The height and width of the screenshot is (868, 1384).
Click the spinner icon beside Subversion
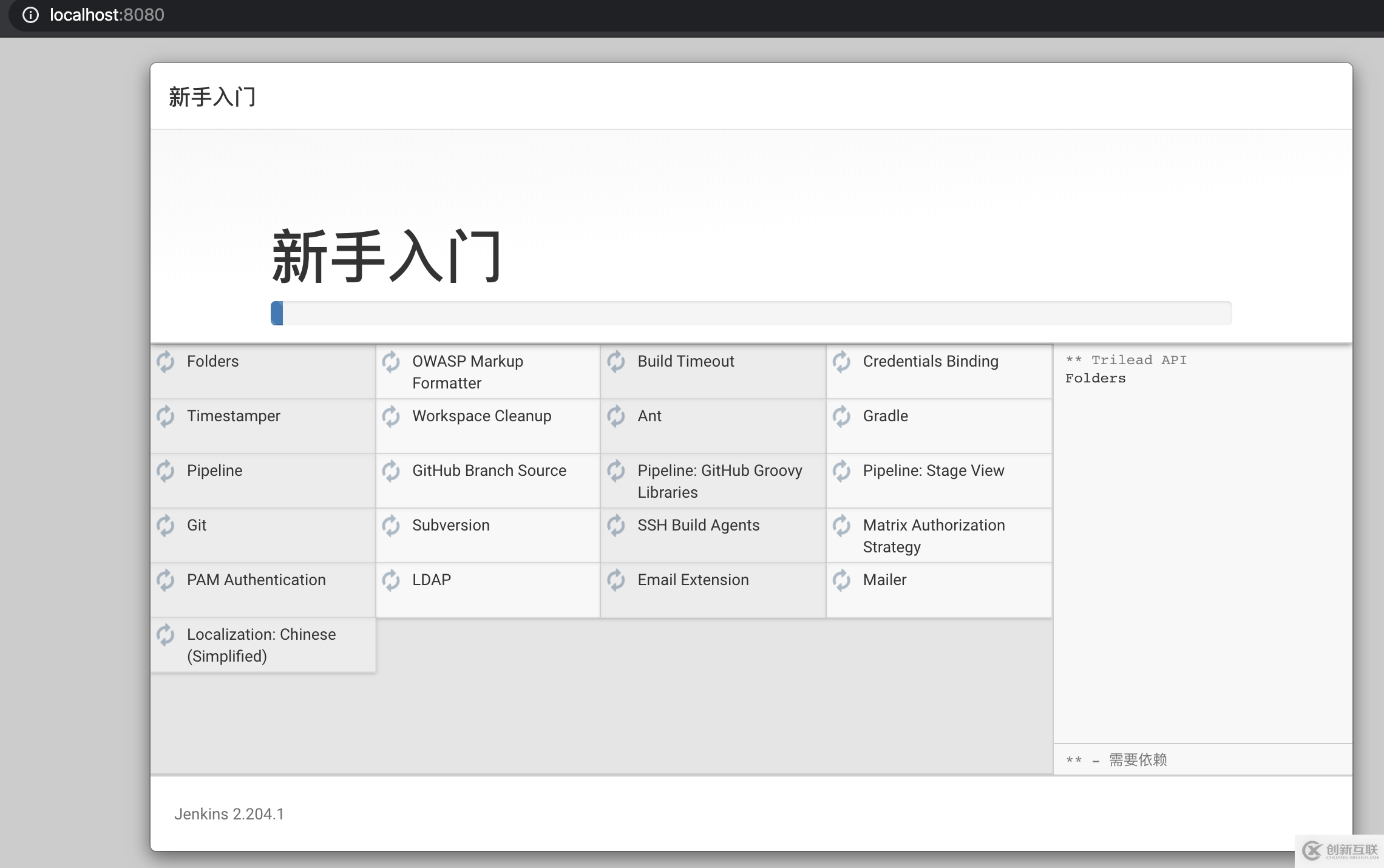pyautogui.click(x=391, y=526)
